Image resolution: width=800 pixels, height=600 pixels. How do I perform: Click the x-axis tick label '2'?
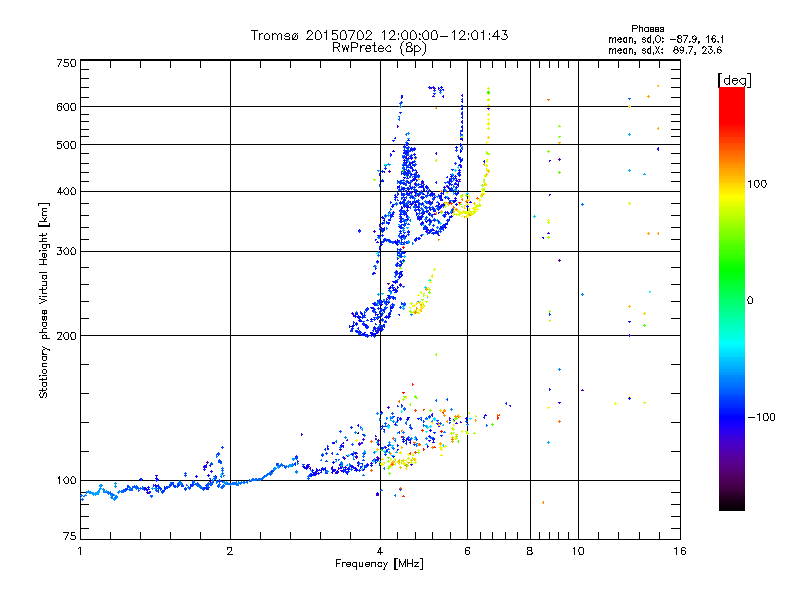click(230, 551)
